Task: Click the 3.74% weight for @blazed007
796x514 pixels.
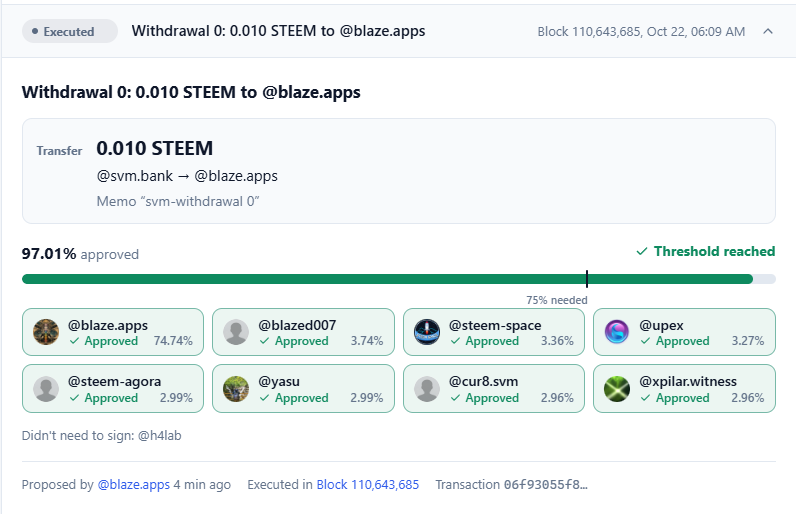Action: coord(367,341)
